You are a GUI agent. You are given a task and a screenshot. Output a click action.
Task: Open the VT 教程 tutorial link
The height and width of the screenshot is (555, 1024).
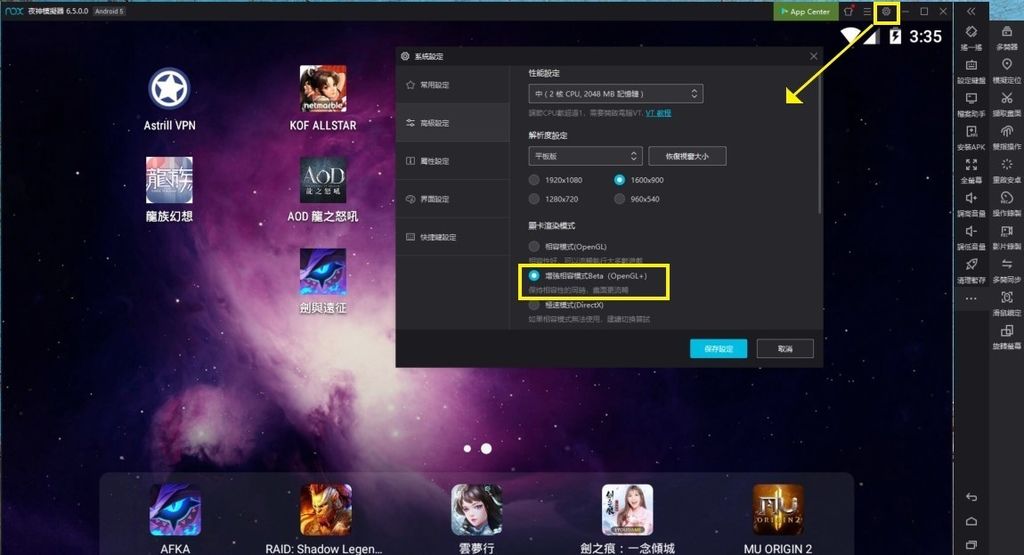pyautogui.click(x=658, y=113)
